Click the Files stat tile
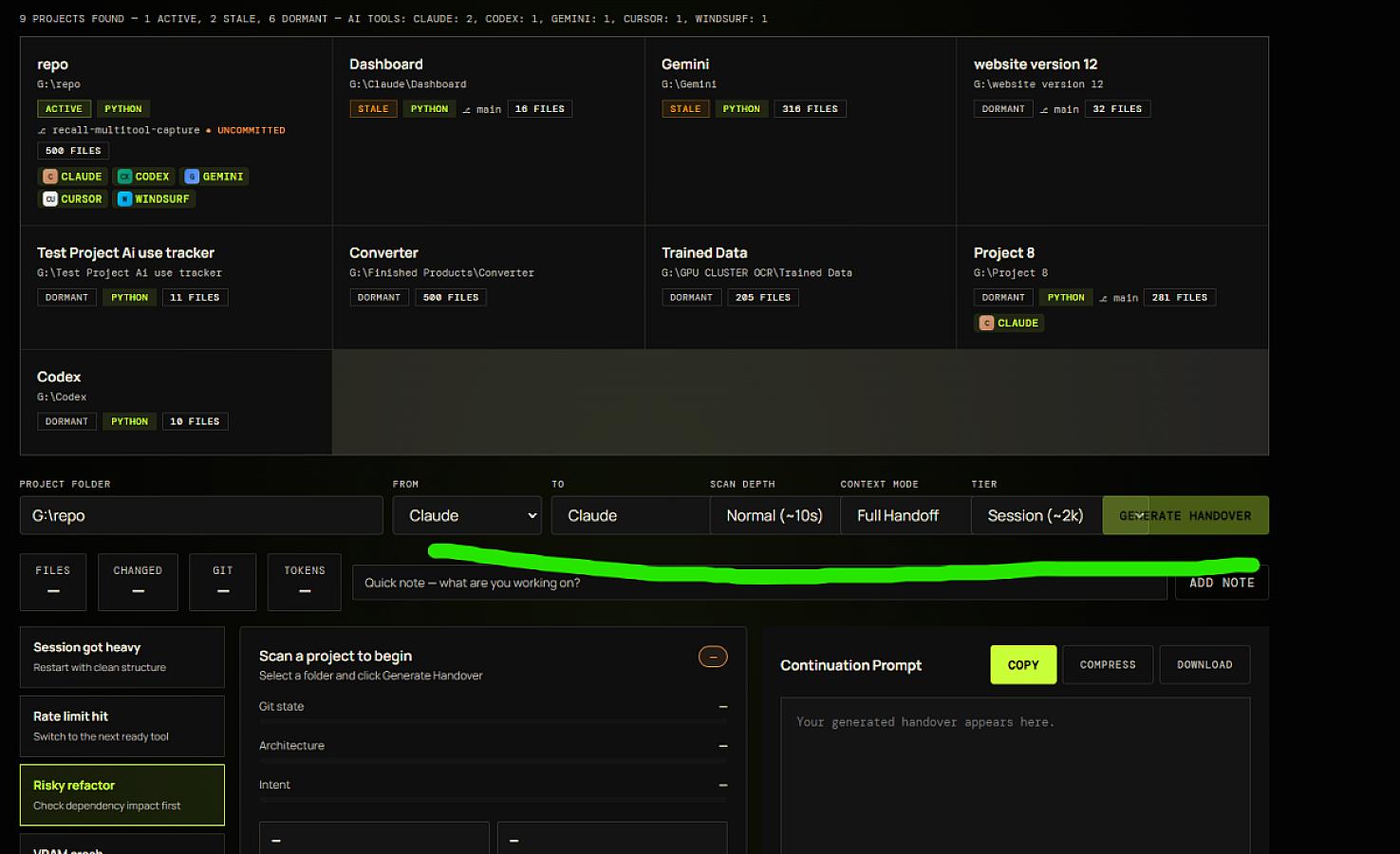Viewport: 1400px width, 854px height. click(53, 582)
